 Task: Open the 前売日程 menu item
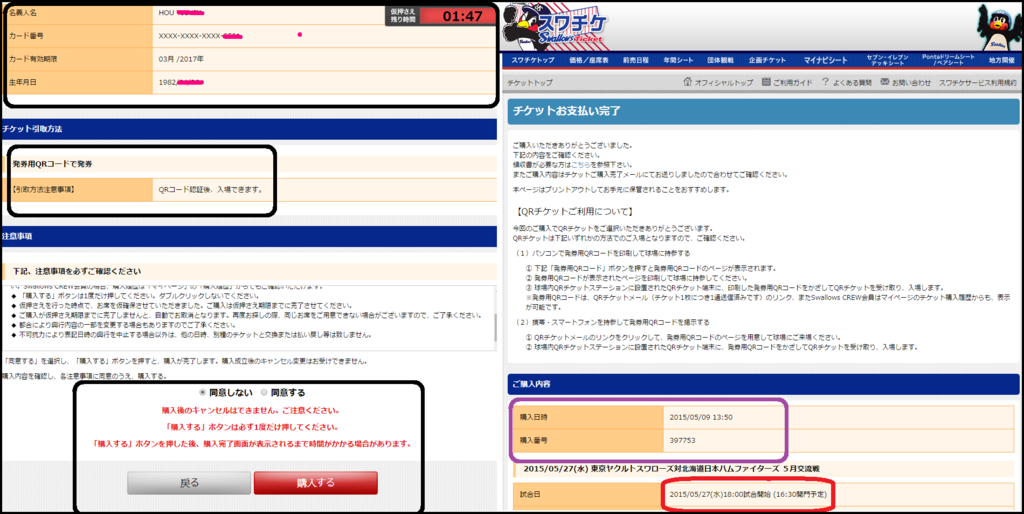coord(635,60)
